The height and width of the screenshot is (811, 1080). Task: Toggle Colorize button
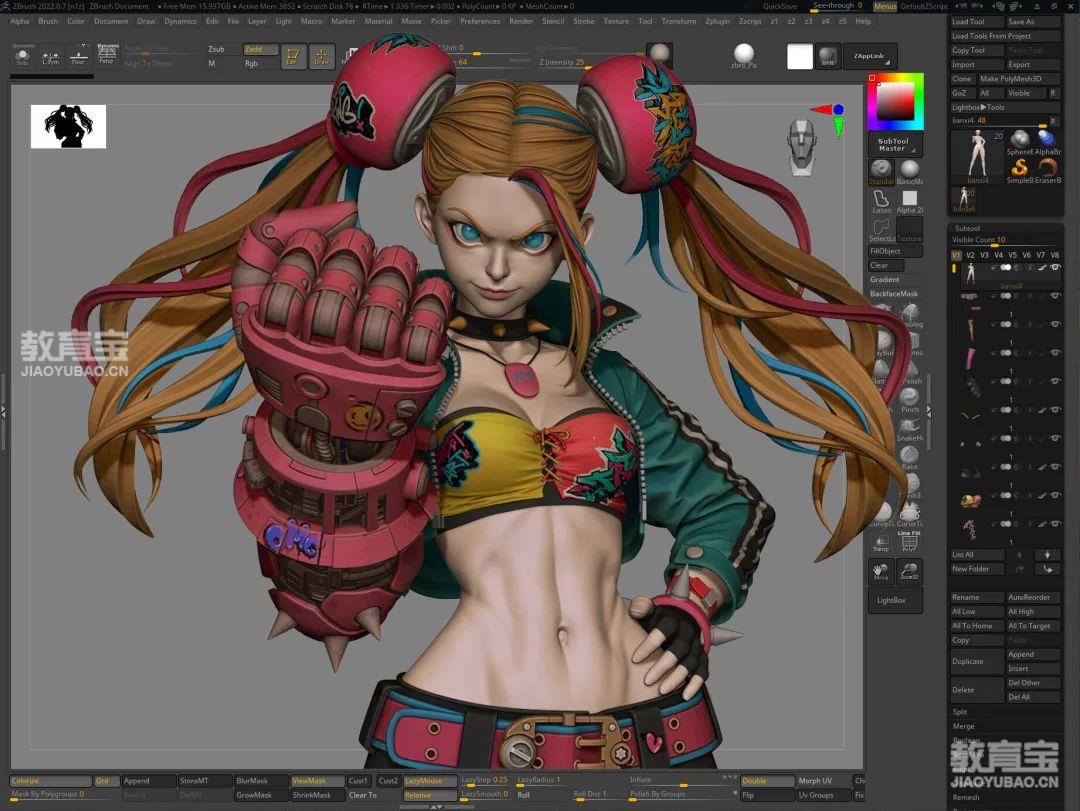pos(50,781)
